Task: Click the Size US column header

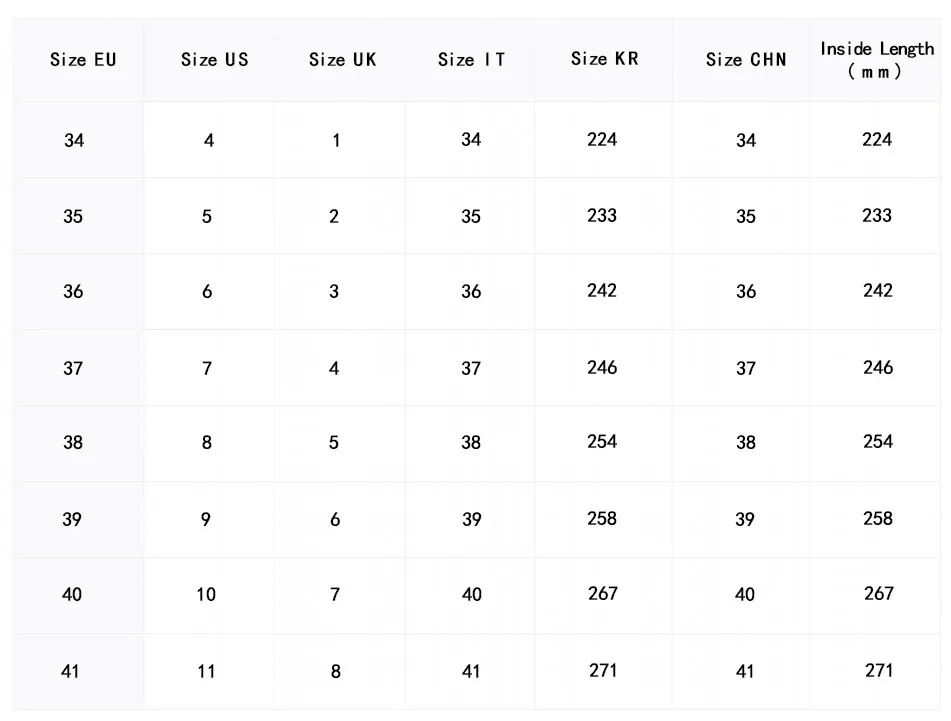Action: pos(214,60)
